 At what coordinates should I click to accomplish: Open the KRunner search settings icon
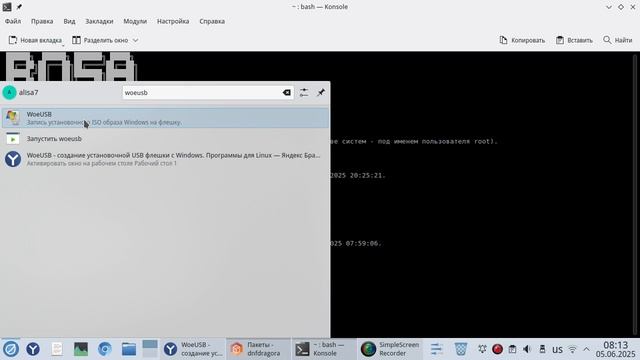[x=304, y=93]
